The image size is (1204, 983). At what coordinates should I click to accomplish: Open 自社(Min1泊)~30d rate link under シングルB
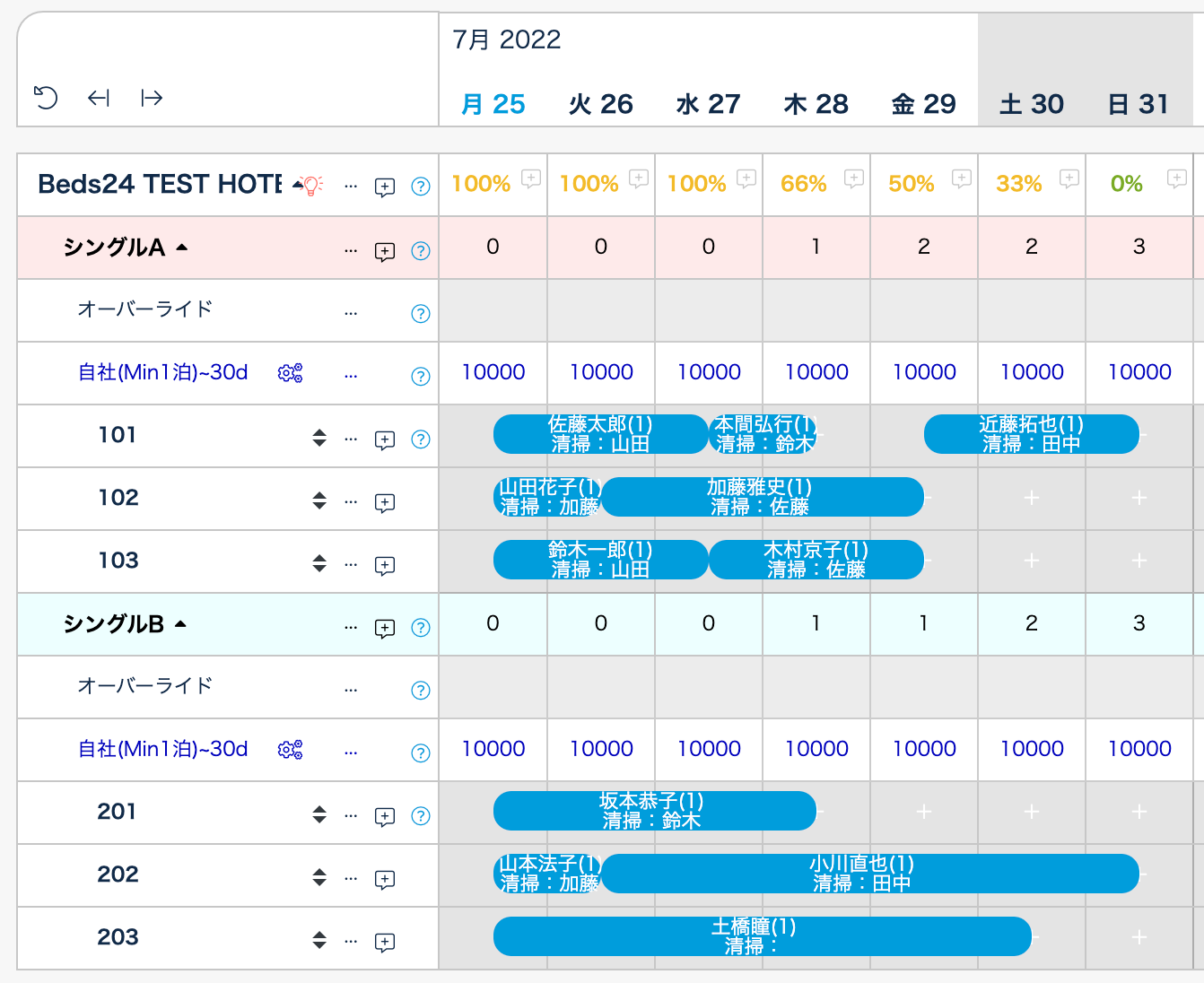point(162,749)
